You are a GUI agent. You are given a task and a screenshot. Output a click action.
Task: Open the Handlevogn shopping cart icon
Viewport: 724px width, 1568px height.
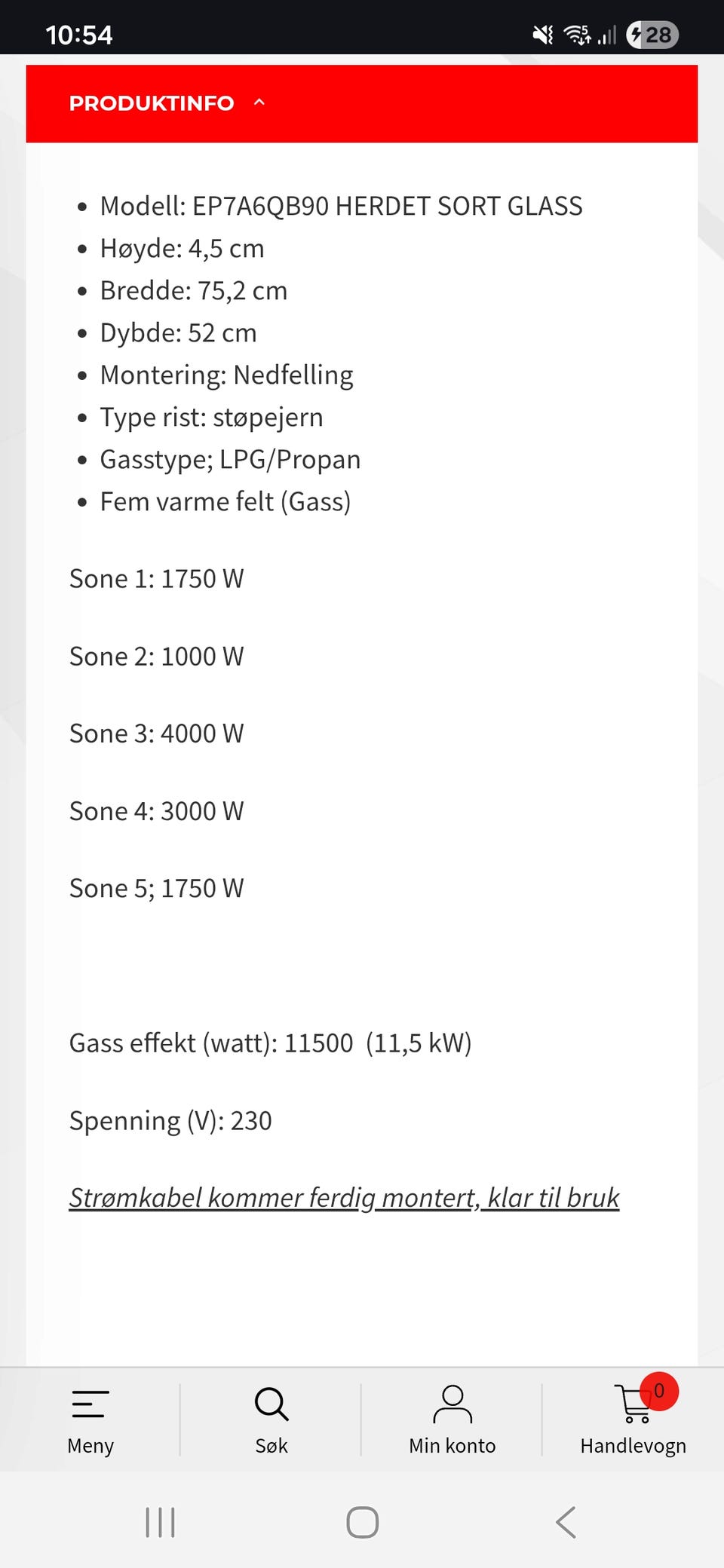tap(632, 1405)
